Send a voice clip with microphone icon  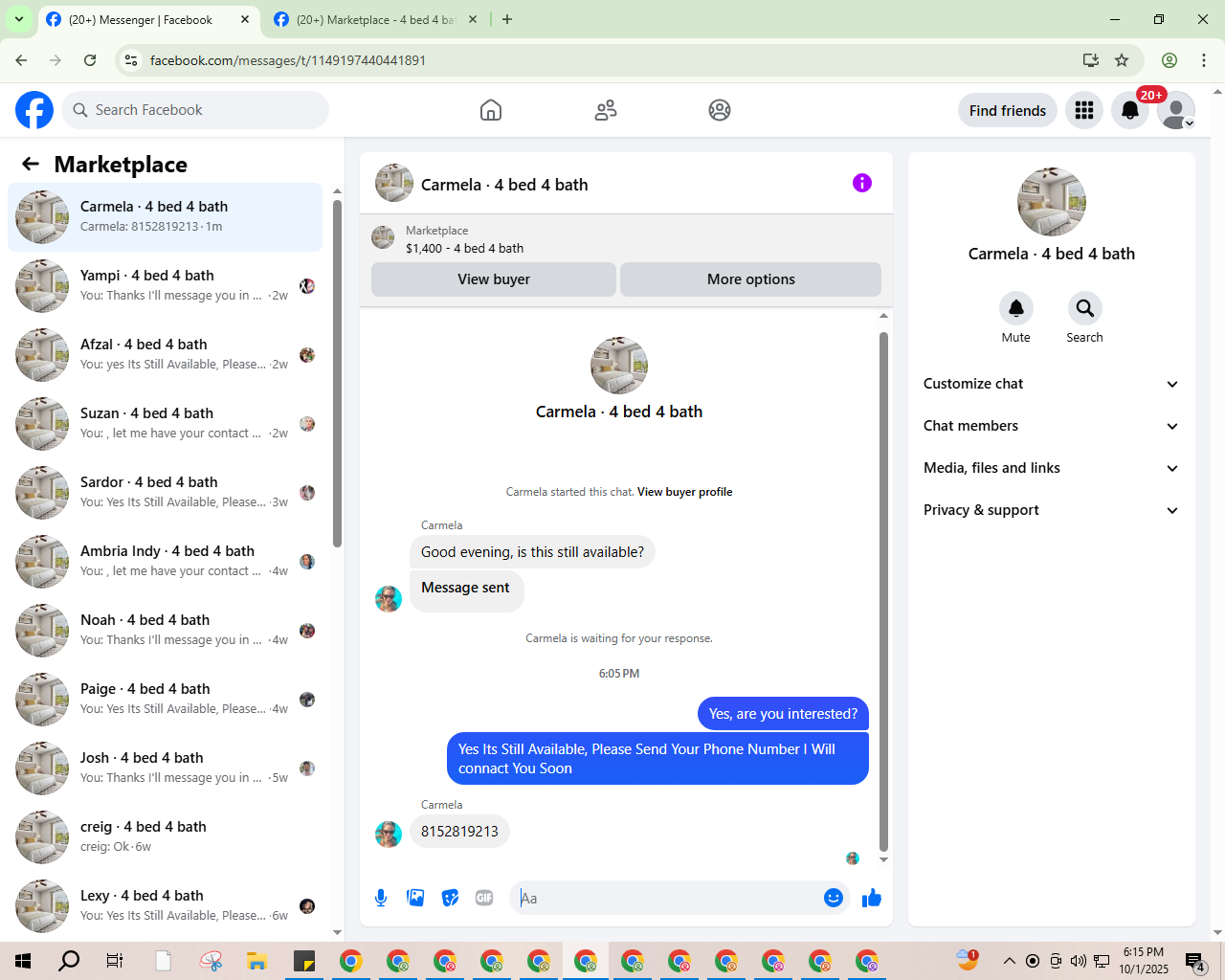pyautogui.click(x=381, y=898)
